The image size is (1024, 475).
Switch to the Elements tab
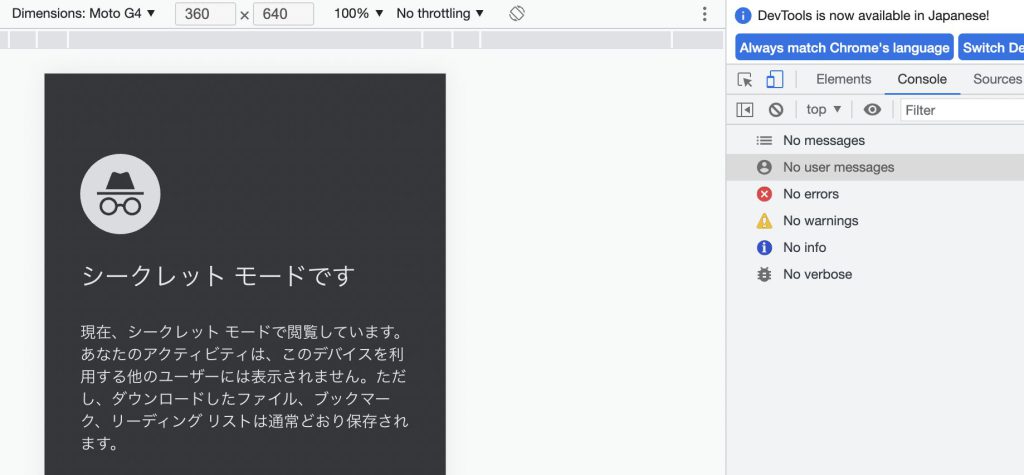[x=844, y=79]
